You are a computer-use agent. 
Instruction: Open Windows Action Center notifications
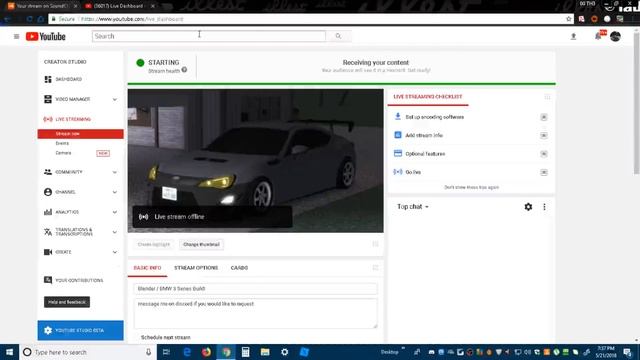tap(627, 352)
